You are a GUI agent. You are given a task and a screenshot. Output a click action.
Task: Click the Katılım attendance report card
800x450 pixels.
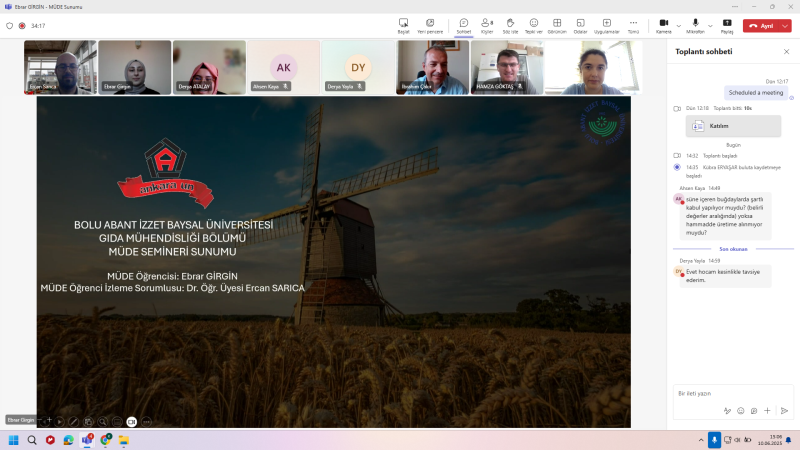[733, 126]
